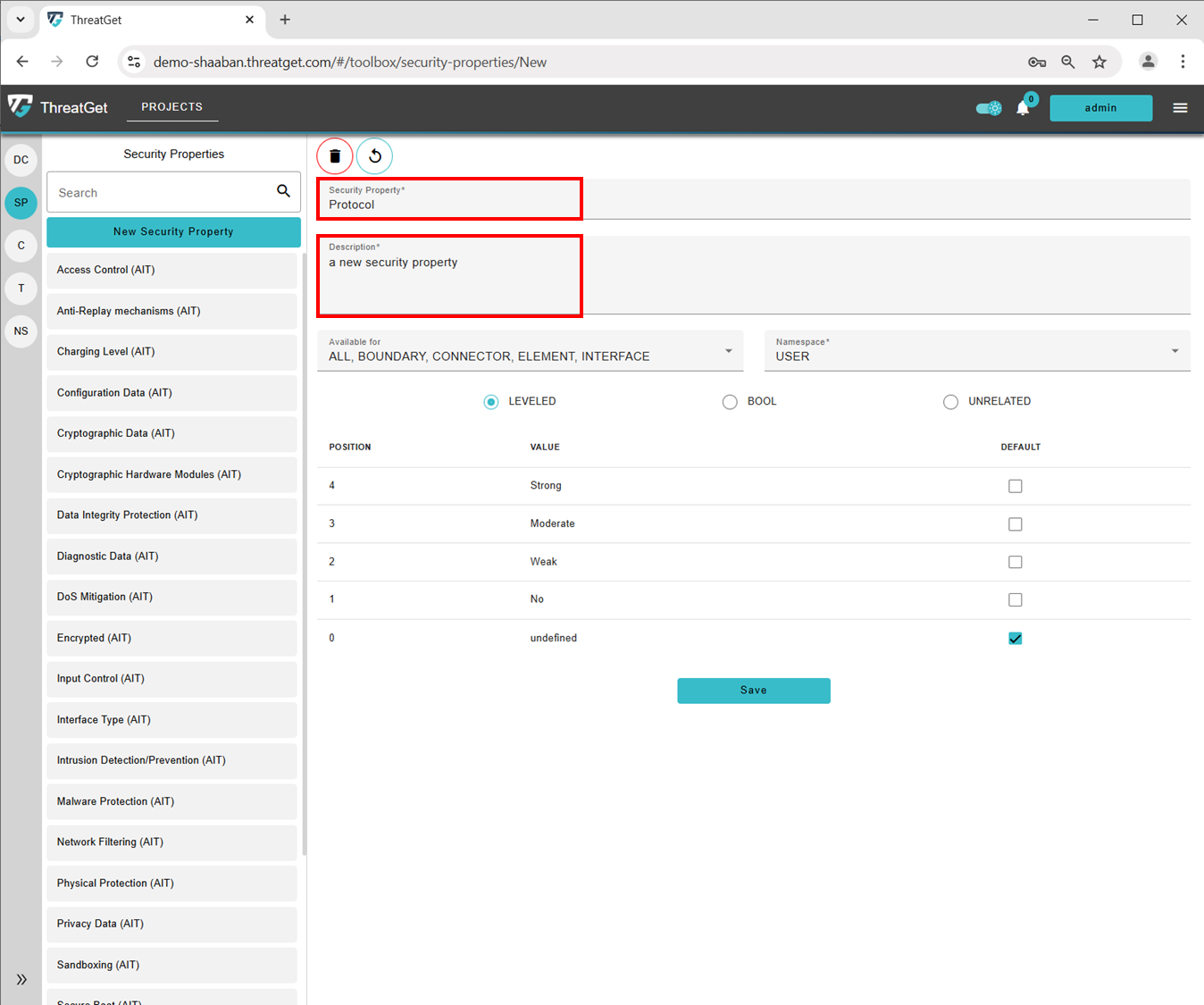
Task: Open the notifications bell icon
Action: 1023,108
